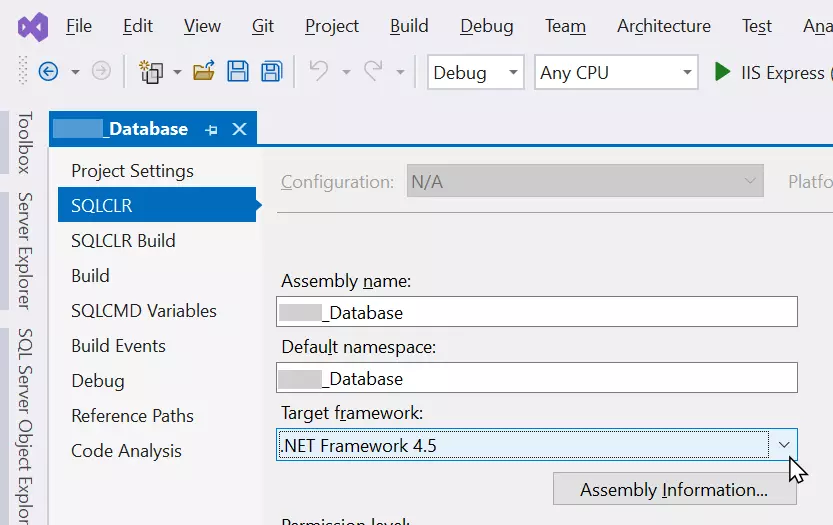Go to the Build properties page
The height and width of the screenshot is (525, 833).
click(90, 276)
